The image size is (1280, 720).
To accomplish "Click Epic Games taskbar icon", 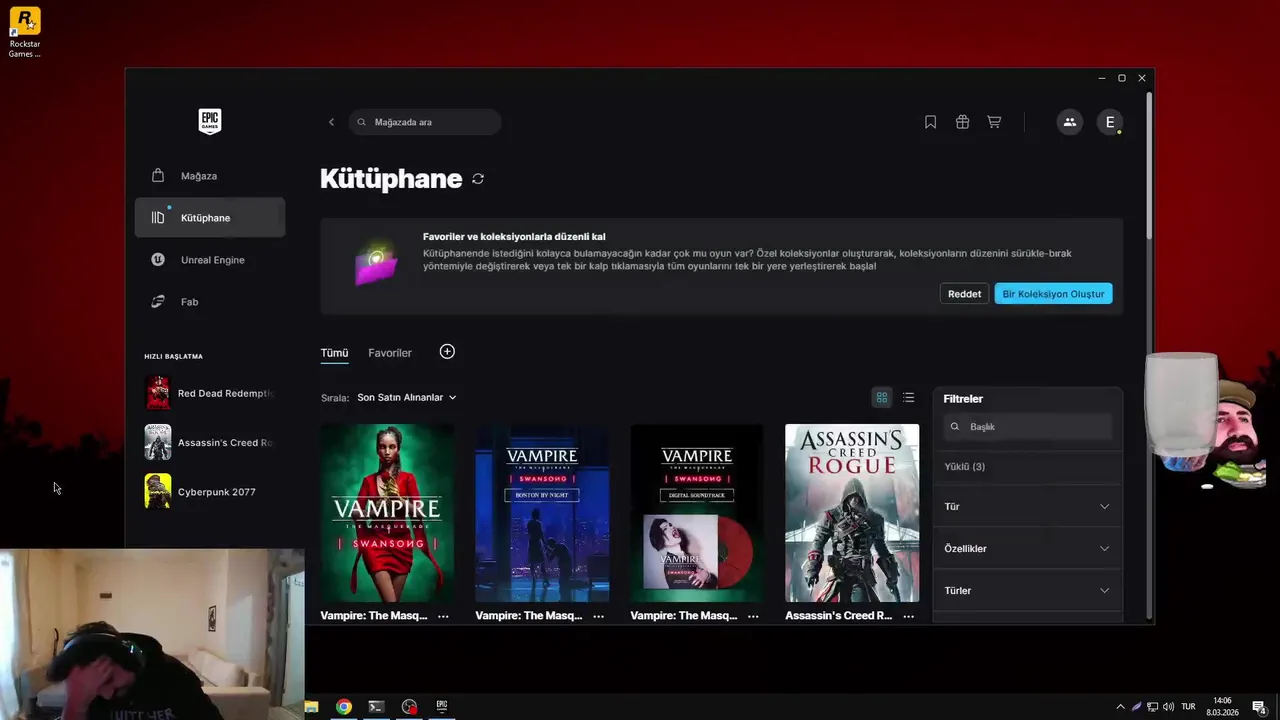I will pyautogui.click(x=441, y=707).
